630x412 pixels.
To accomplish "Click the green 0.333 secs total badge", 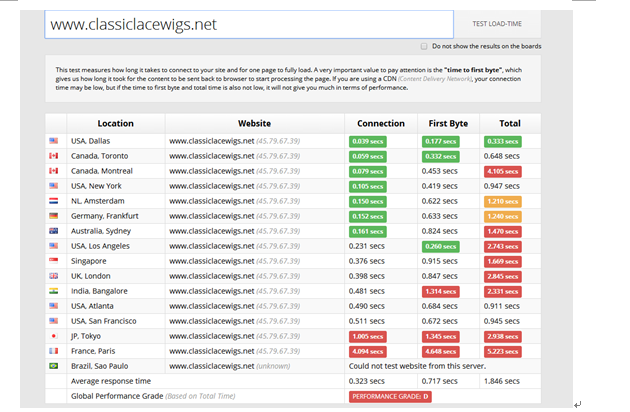I will 503,141.
